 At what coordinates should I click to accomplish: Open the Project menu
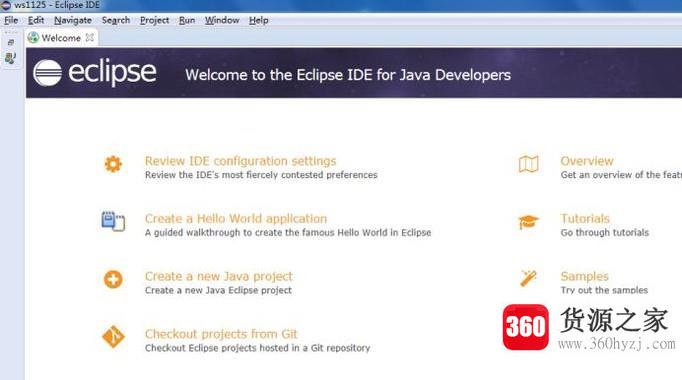pos(154,20)
